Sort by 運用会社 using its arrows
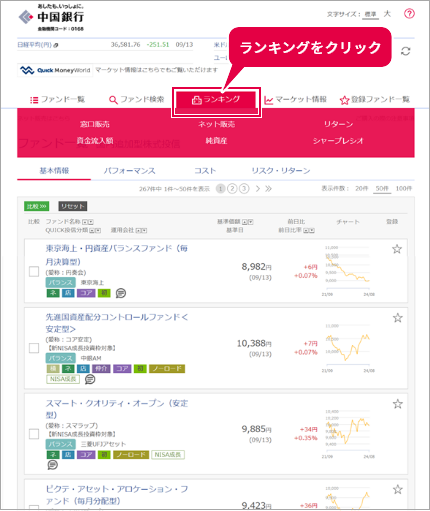430x511 pixels. click(x=141, y=230)
